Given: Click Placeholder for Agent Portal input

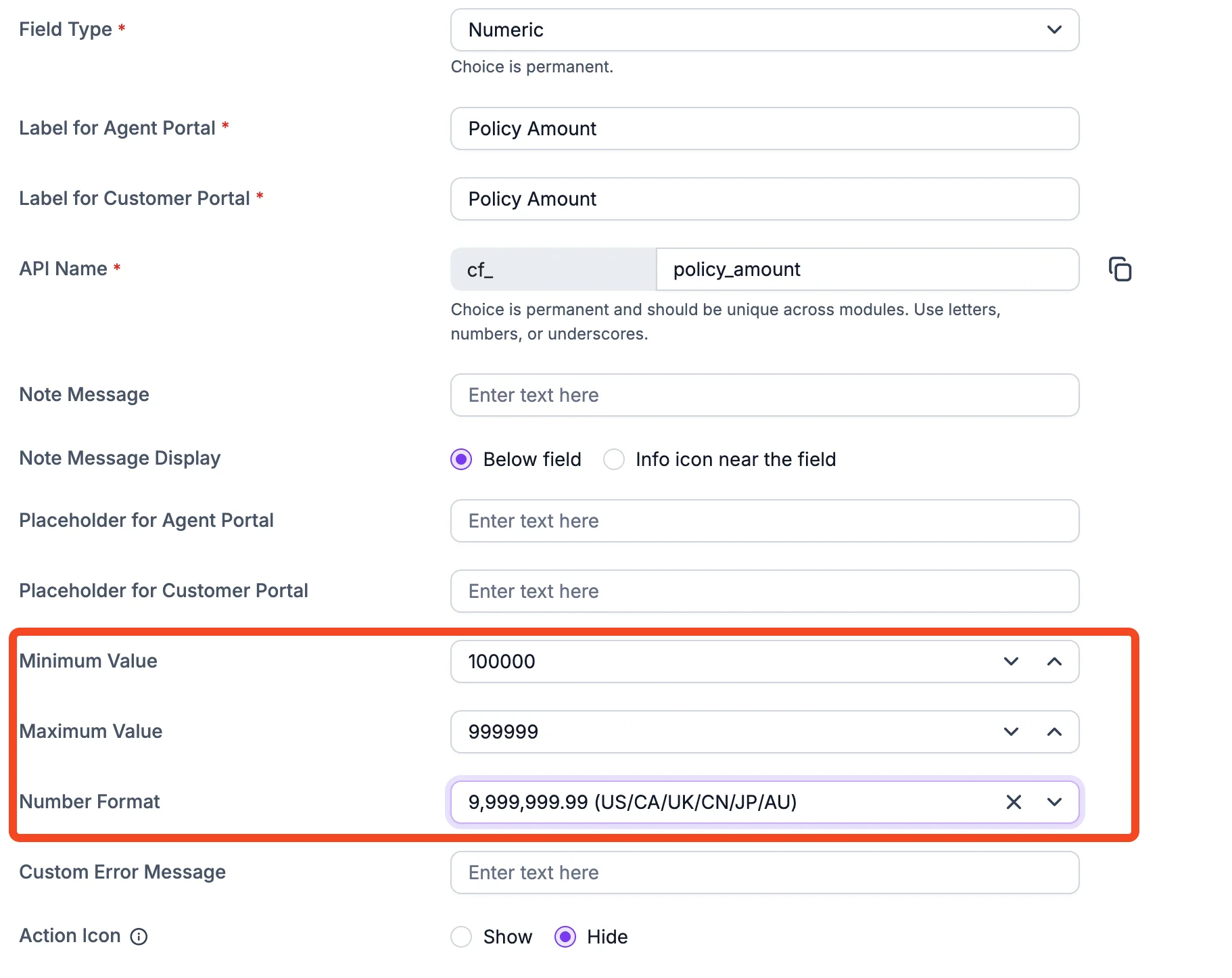Looking at the screenshot, I should tap(764, 521).
